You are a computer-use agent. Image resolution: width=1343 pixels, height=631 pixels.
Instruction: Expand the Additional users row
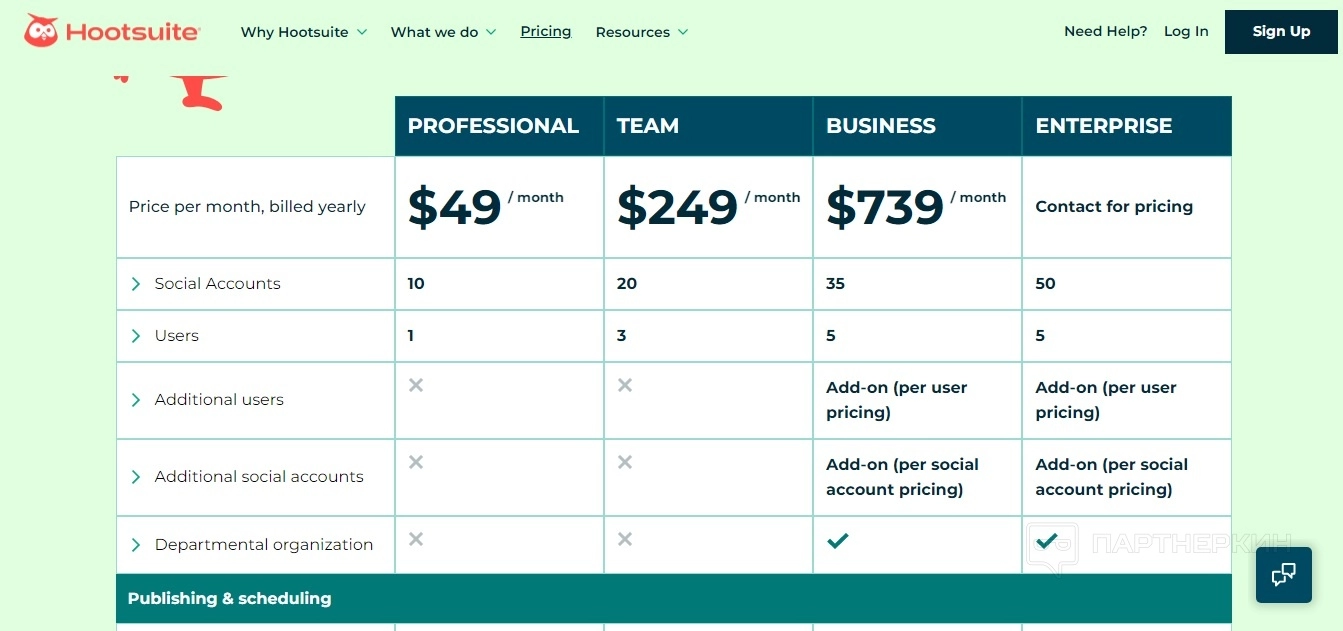point(136,400)
